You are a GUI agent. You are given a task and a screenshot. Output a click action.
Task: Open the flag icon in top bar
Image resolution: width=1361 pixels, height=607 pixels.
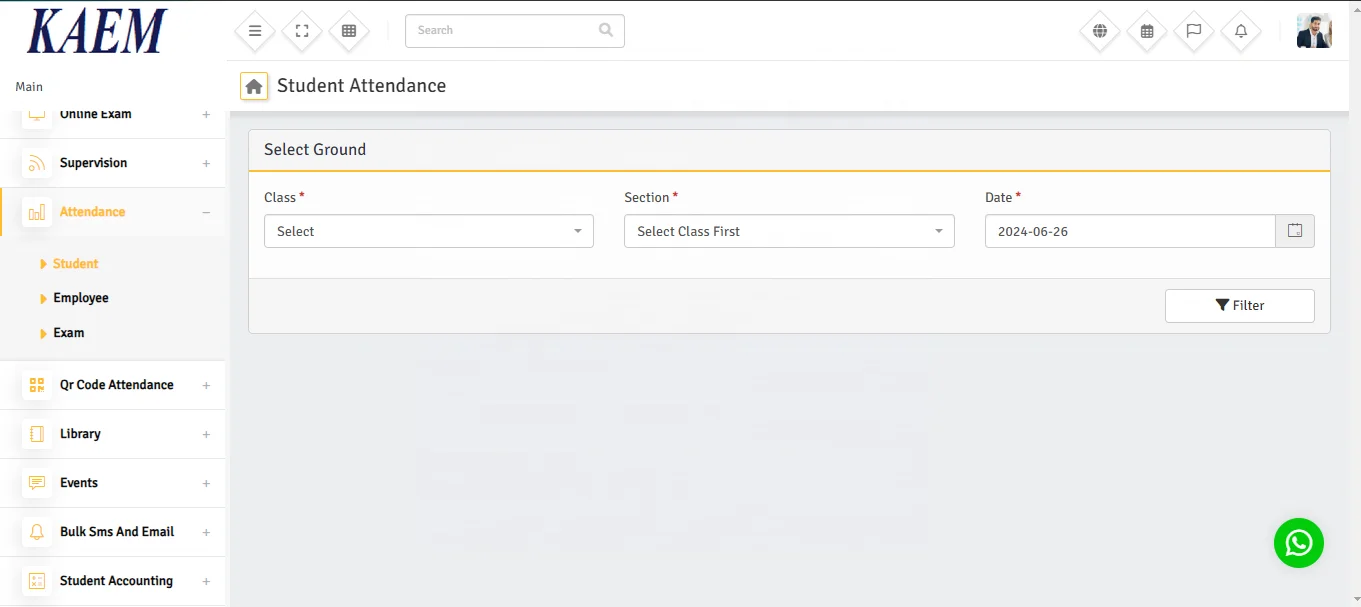1194,31
